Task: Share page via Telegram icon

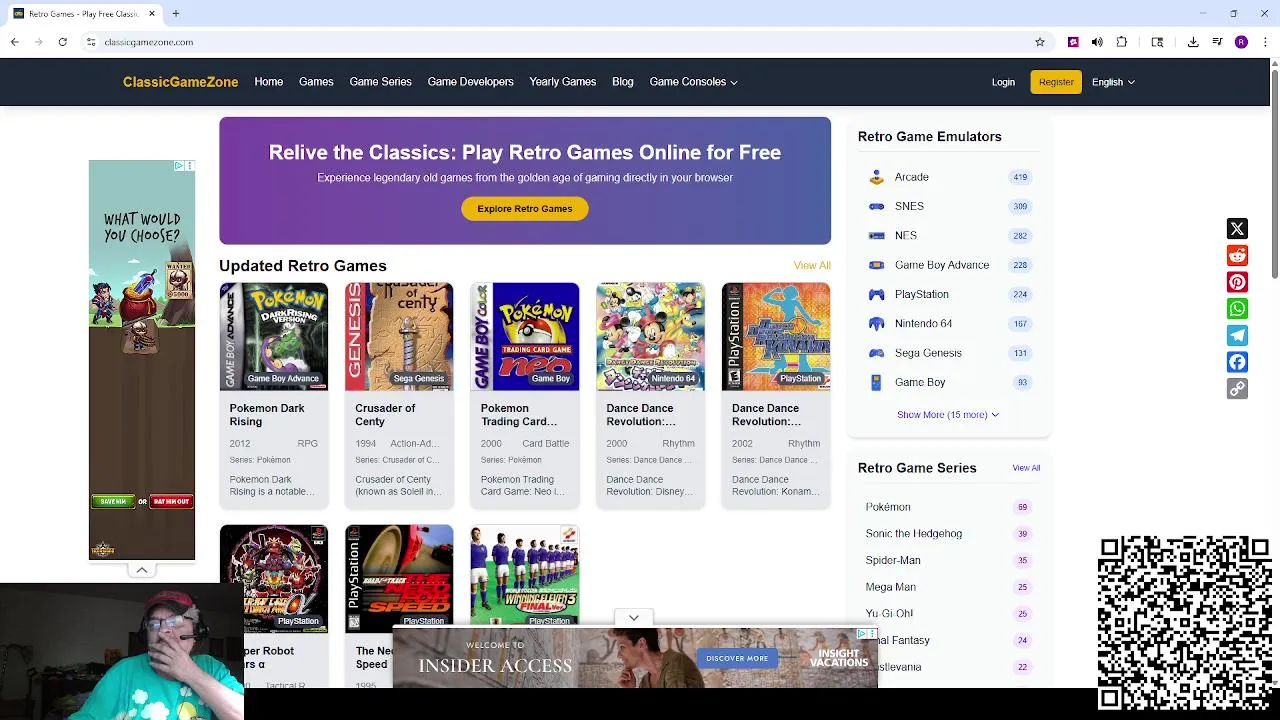Action: pyautogui.click(x=1237, y=335)
